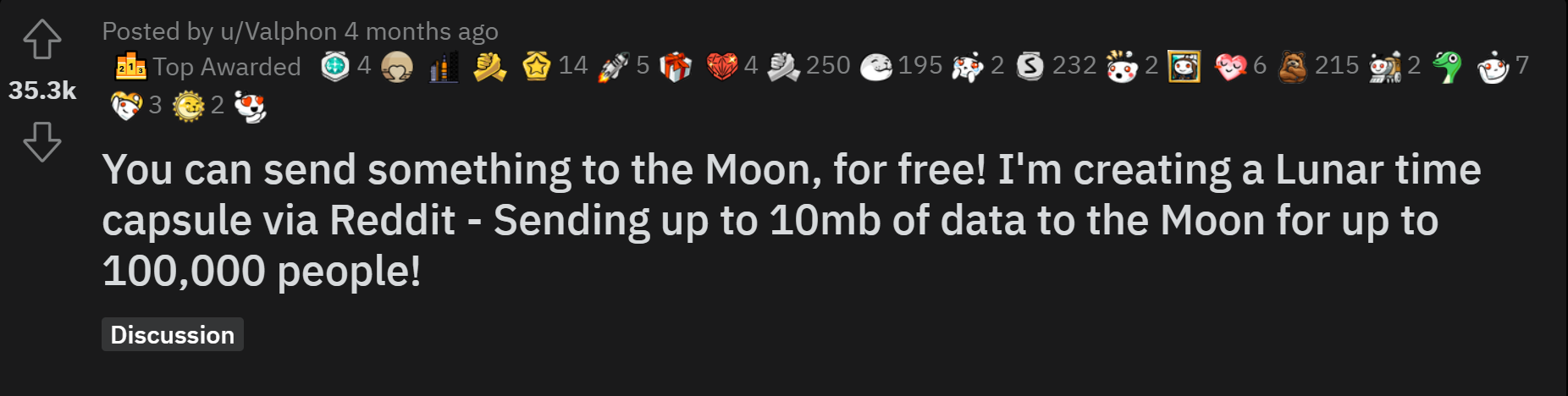Select the pink smiling heart award
This screenshot has width=1568, height=396.
1230,66
